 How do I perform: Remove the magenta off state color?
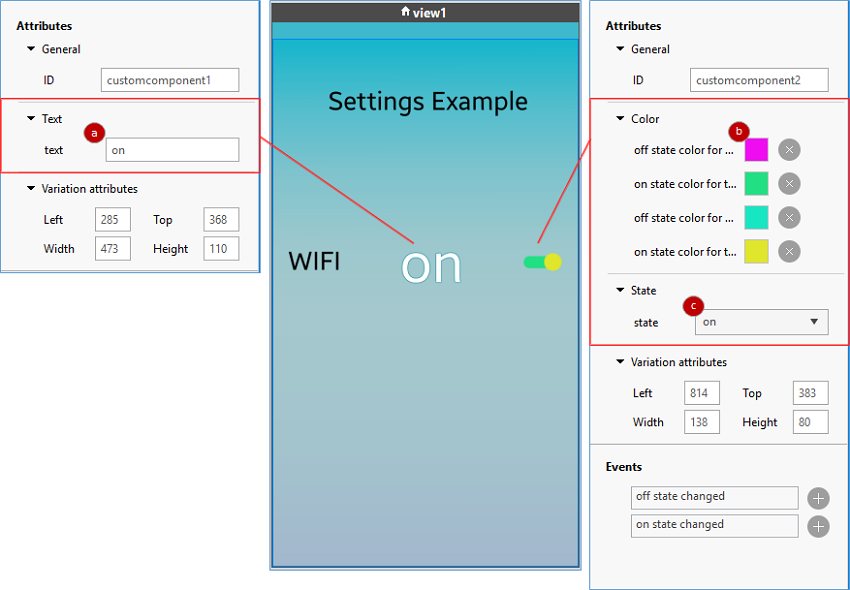coord(789,149)
